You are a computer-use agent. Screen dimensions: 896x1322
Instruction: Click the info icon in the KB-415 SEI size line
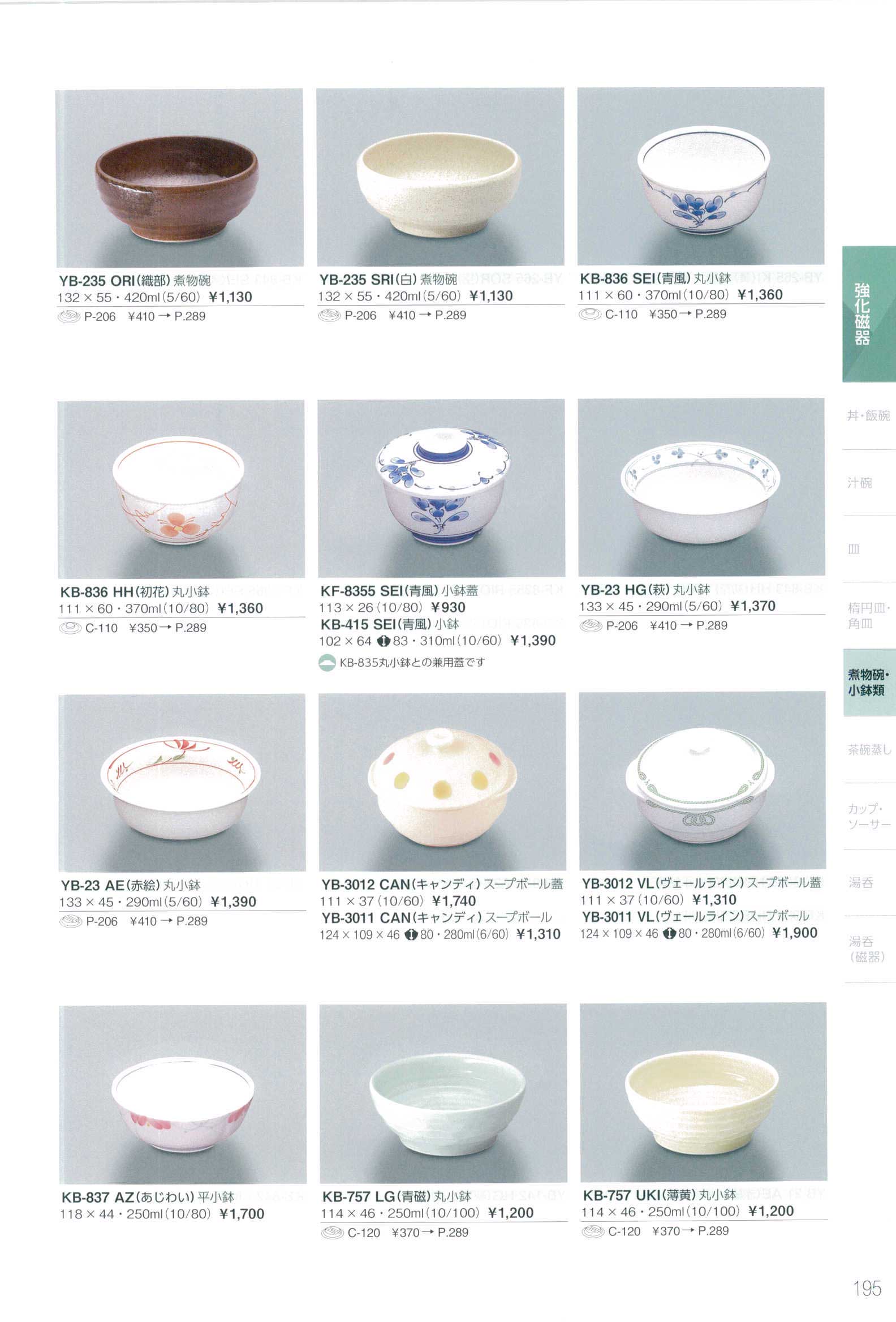pyautogui.click(x=383, y=641)
